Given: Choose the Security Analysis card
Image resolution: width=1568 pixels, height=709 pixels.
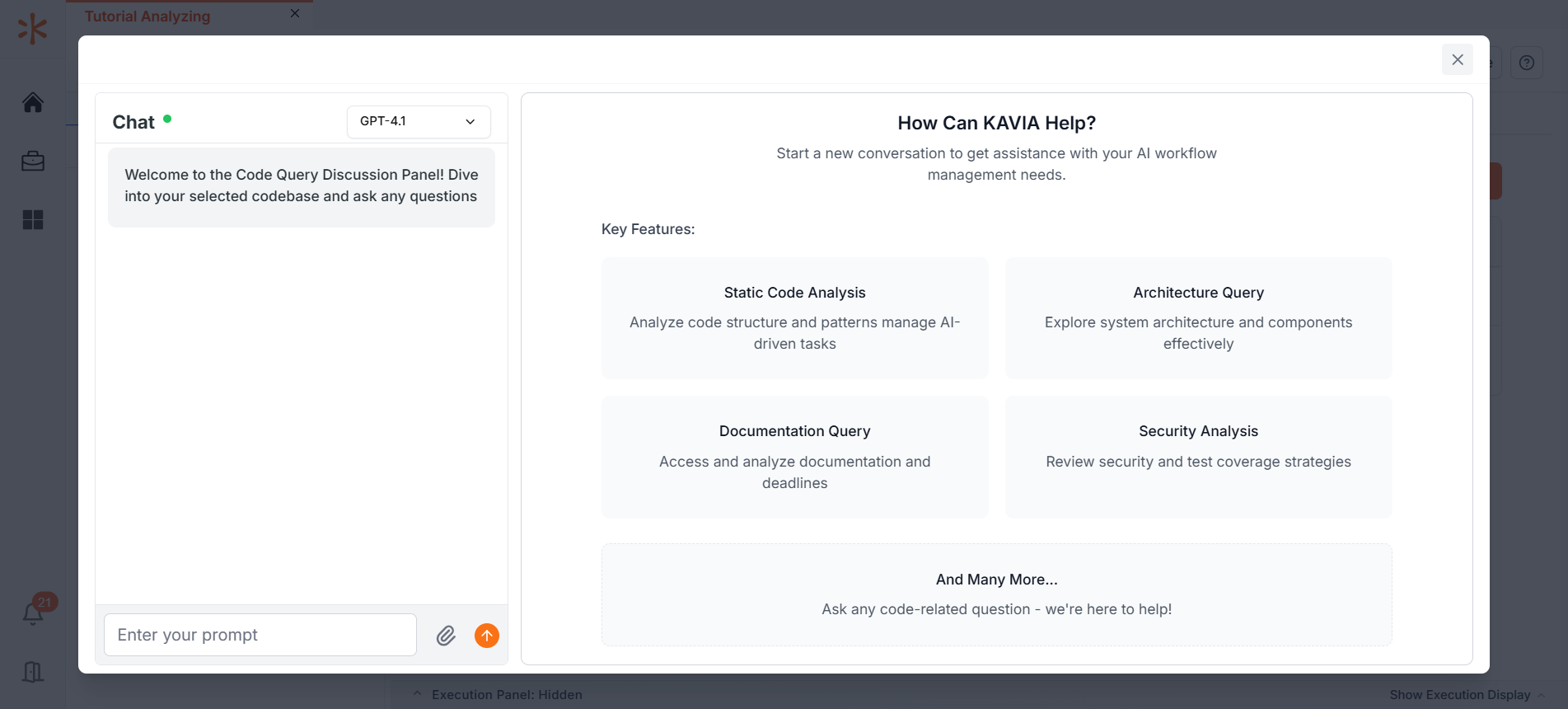Looking at the screenshot, I should (1199, 458).
